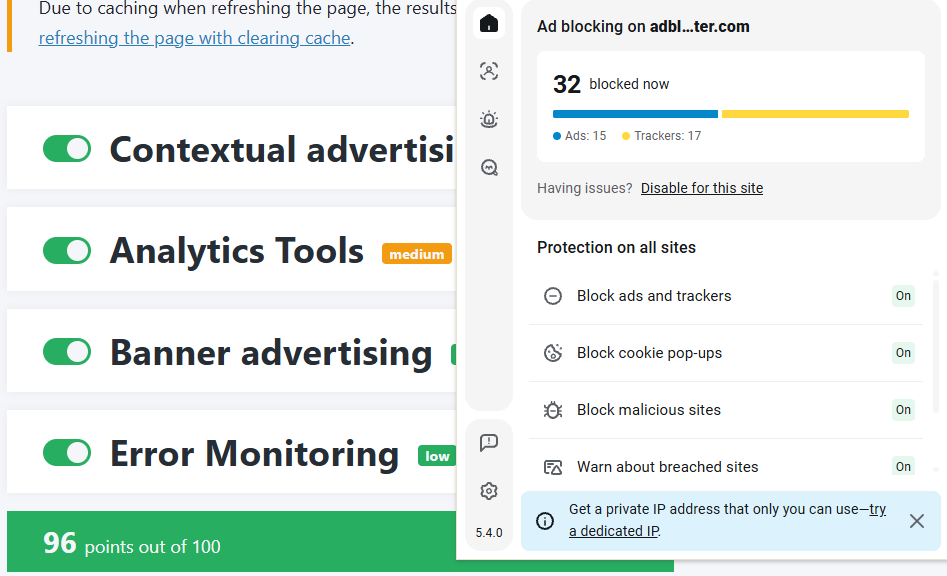
Task: Click the cookie icon beside Block cookie pop-ups
Action: pos(553,353)
